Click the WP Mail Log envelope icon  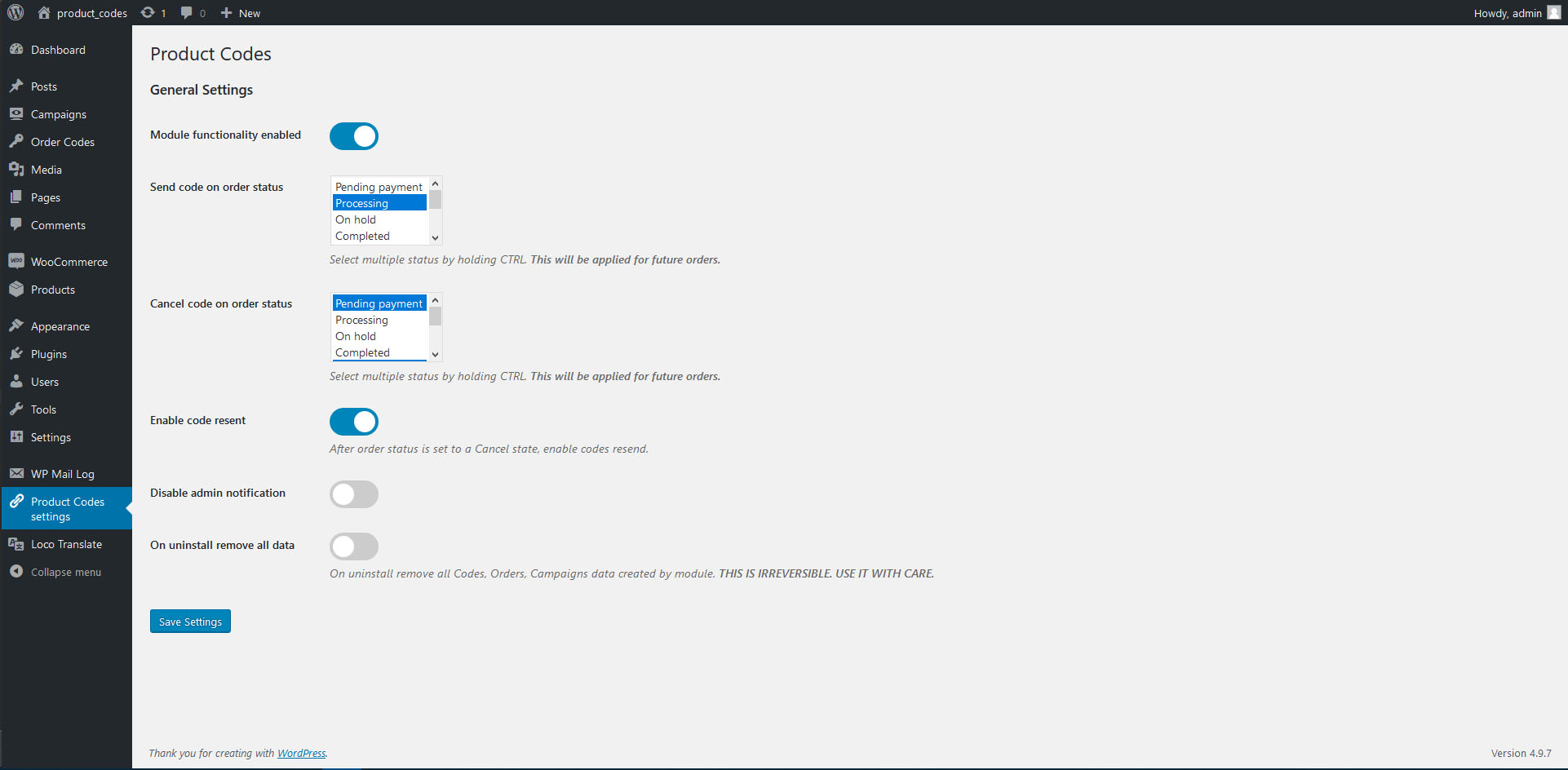point(16,473)
